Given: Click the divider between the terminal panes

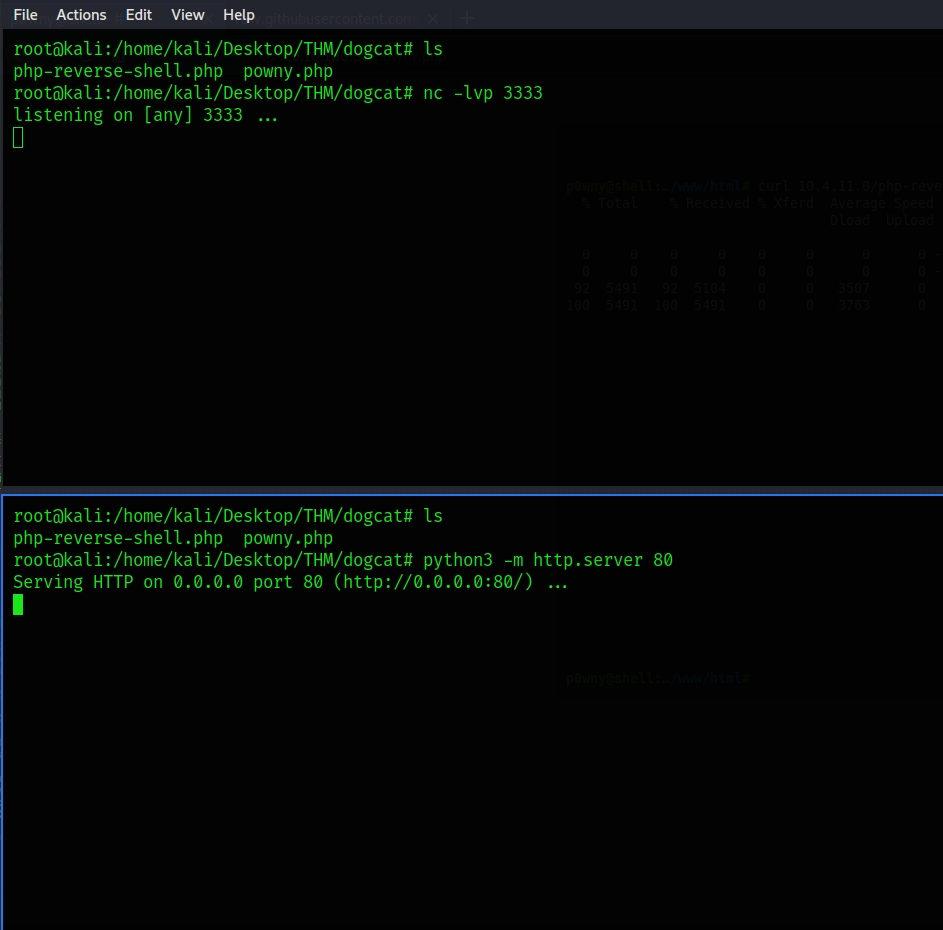Looking at the screenshot, I should click(x=471, y=490).
